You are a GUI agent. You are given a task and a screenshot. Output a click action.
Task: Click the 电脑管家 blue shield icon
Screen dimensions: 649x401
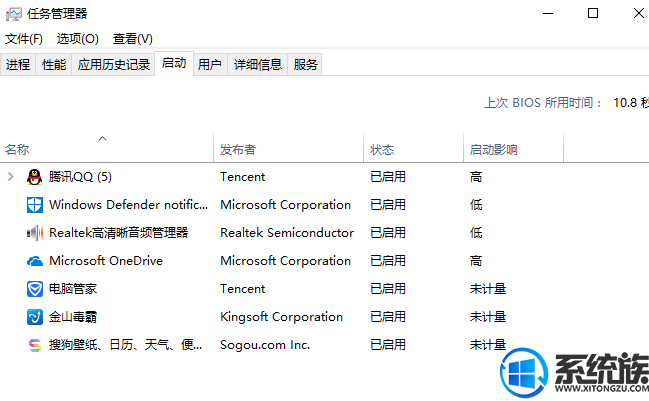34,289
